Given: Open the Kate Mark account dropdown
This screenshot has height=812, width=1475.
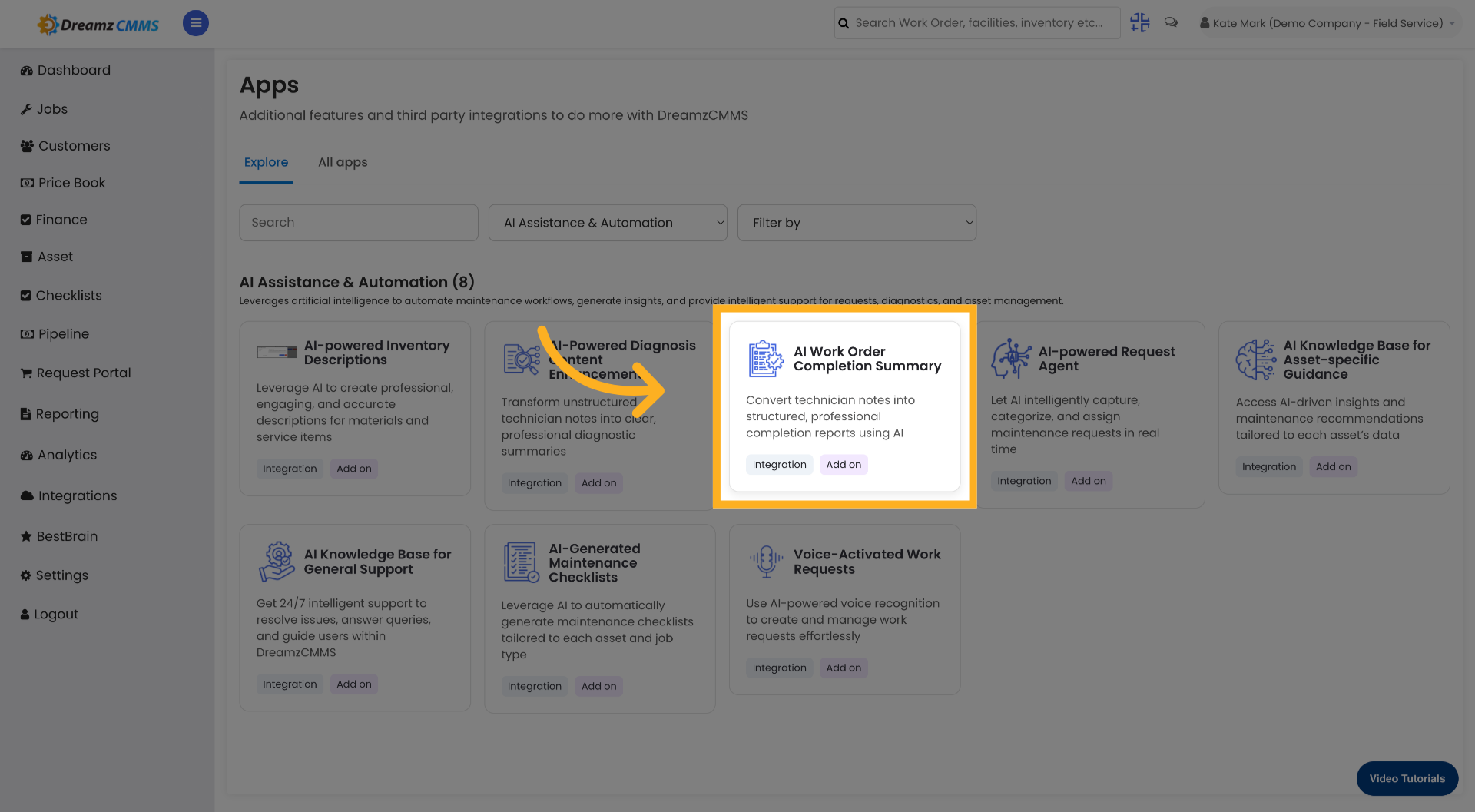Looking at the screenshot, I should [x=1327, y=22].
